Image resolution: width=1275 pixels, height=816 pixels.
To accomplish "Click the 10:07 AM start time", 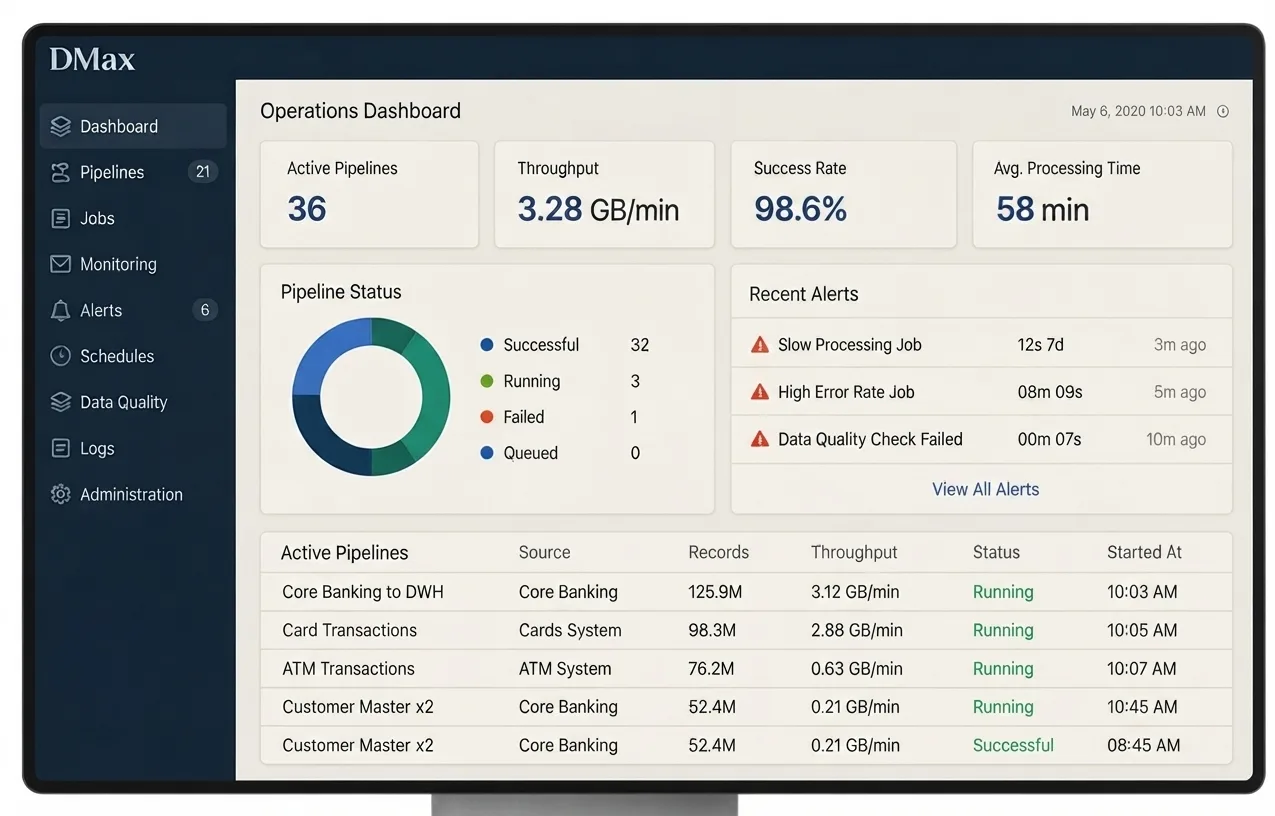I will point(1143,668).
